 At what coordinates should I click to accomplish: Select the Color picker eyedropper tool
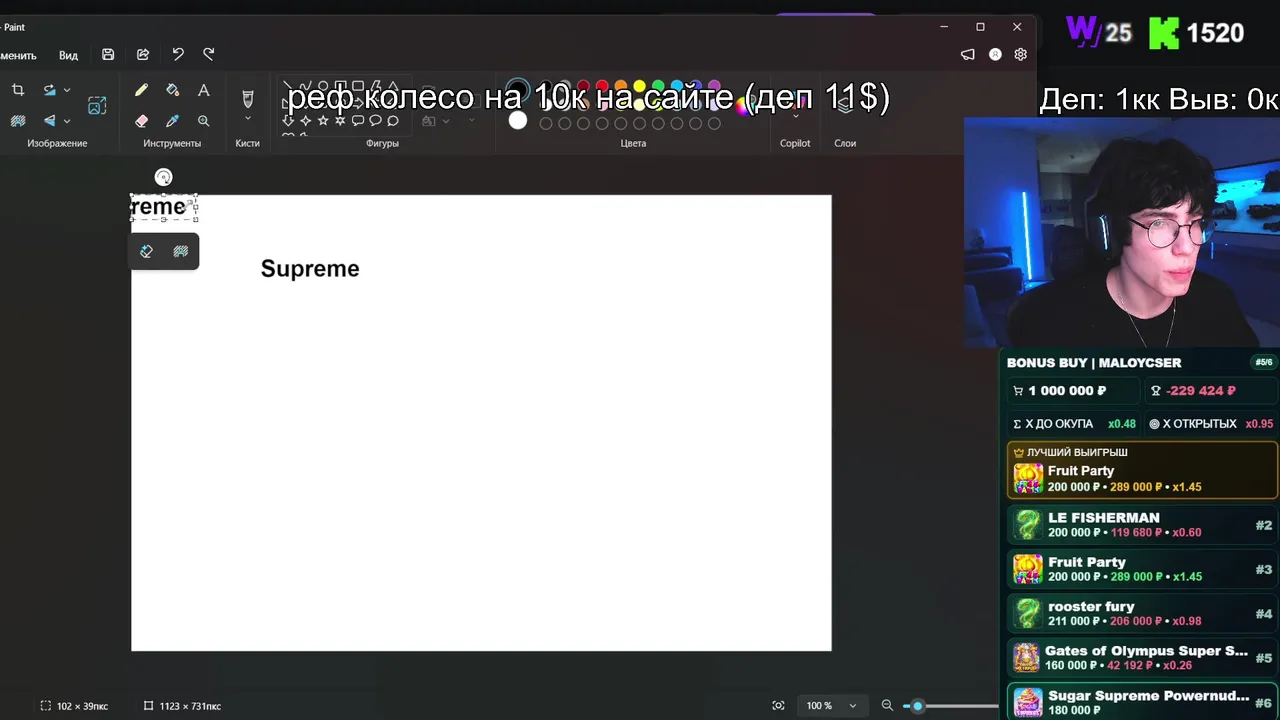coord(172,120)
